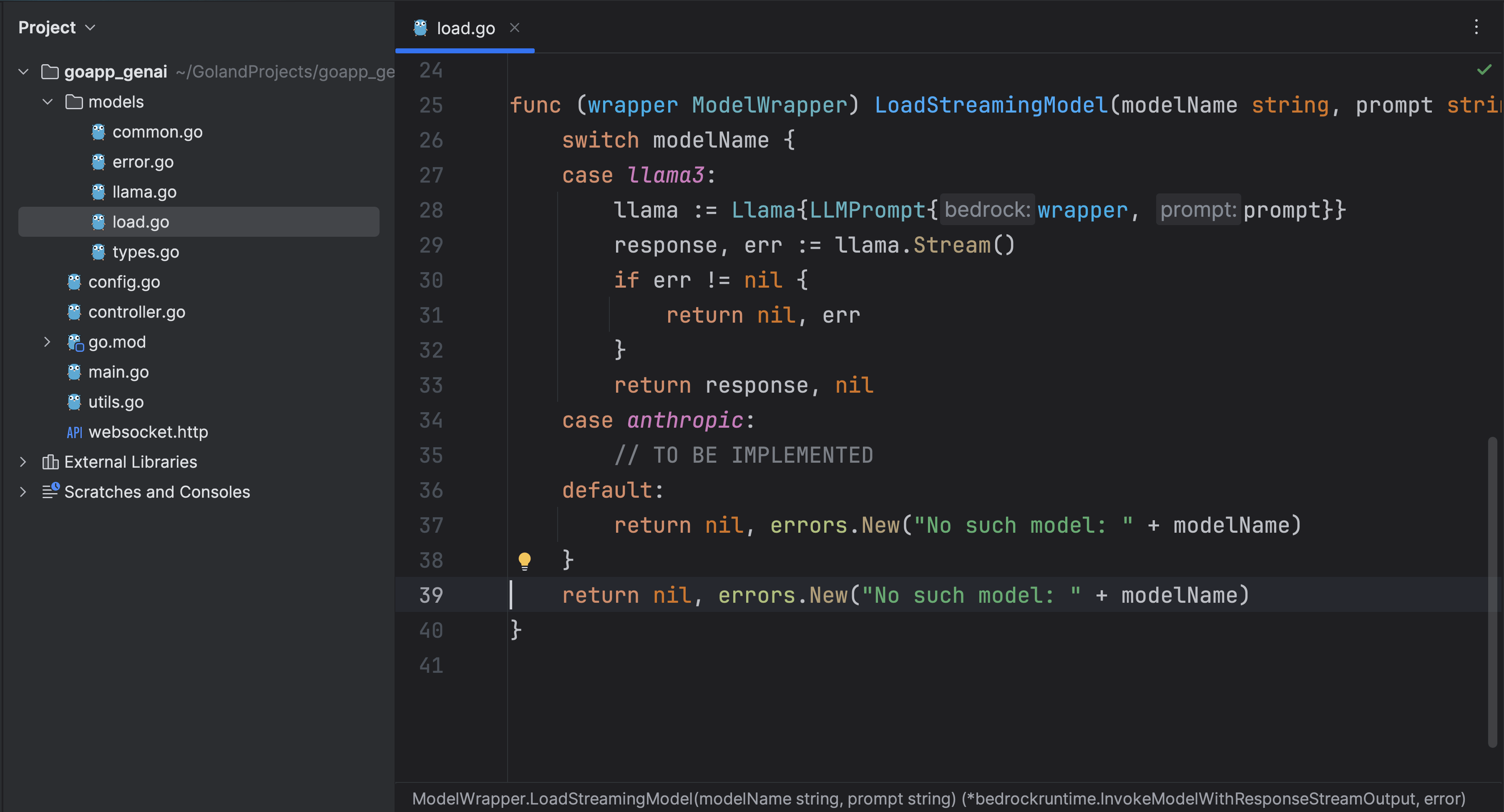
Task: Select the load.go editor tab
Action: pos(465,28)
